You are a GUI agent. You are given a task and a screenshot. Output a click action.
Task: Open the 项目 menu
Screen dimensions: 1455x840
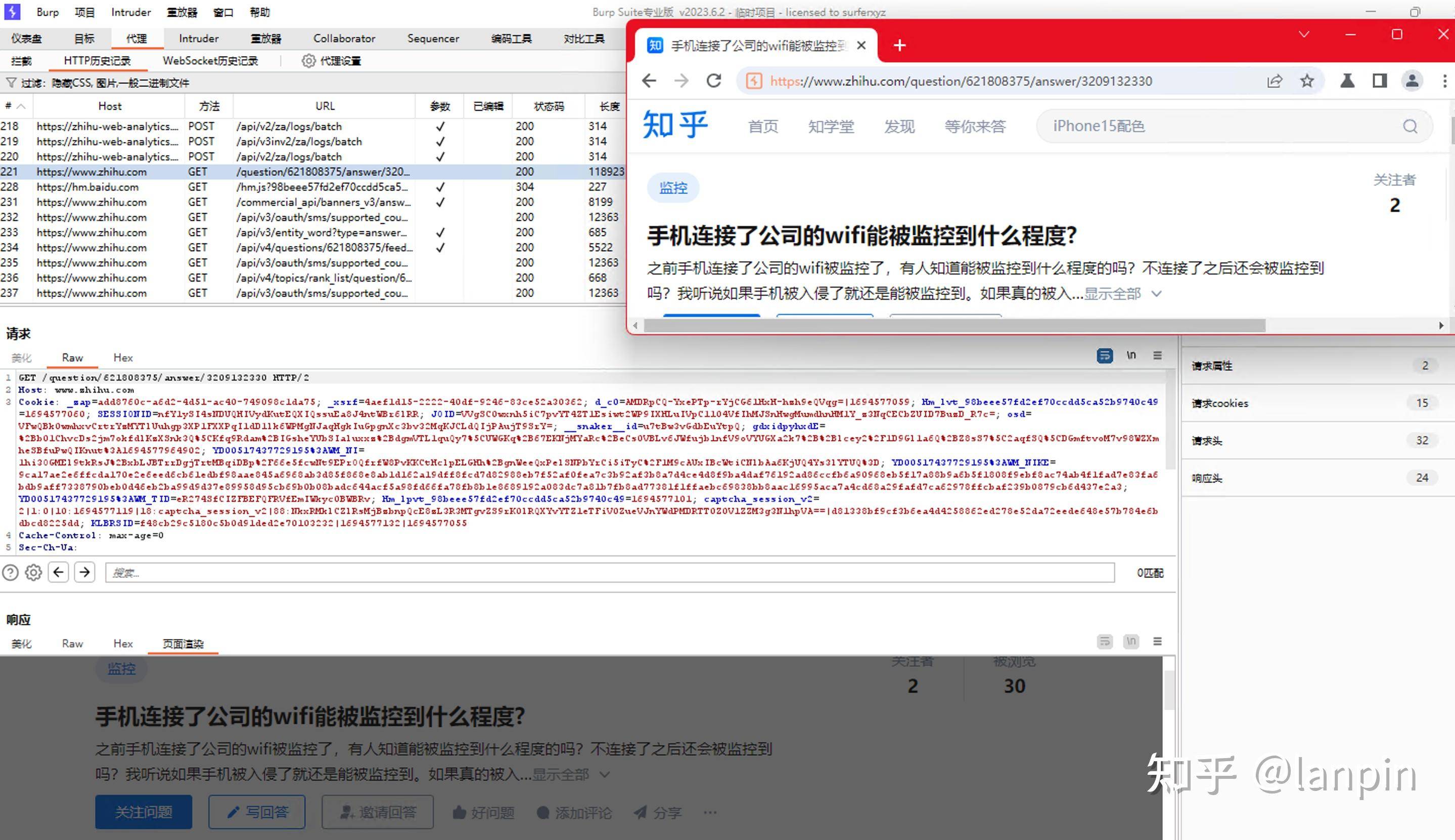(84, 12)
